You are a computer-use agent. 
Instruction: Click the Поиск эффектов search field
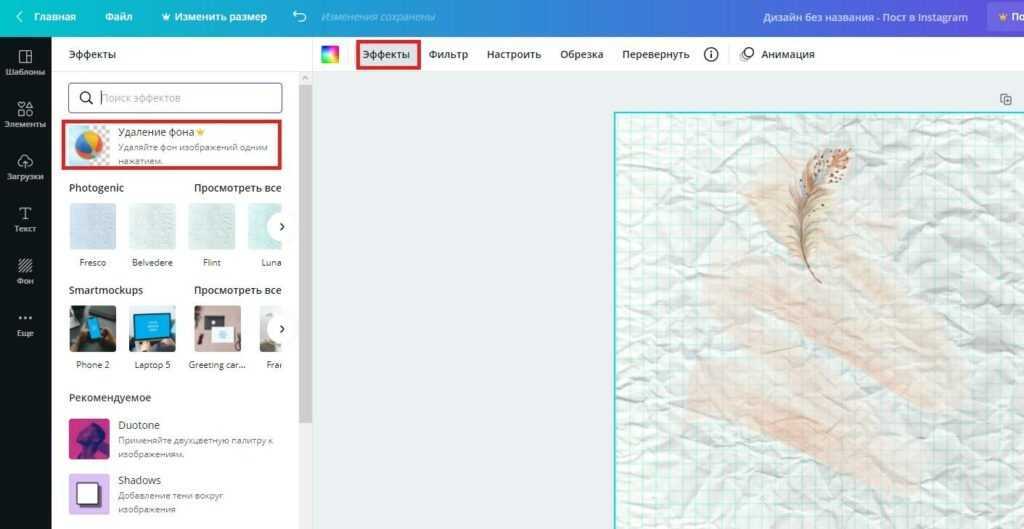(x=175, y=98)
